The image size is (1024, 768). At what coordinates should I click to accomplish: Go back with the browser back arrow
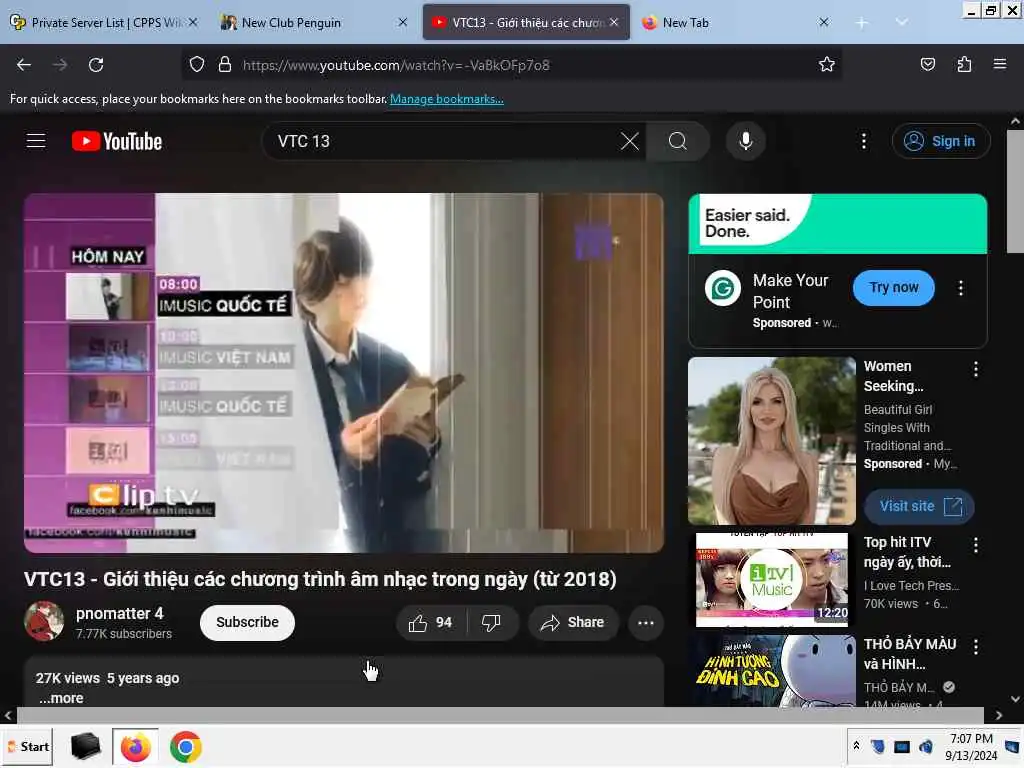[24, 65]
